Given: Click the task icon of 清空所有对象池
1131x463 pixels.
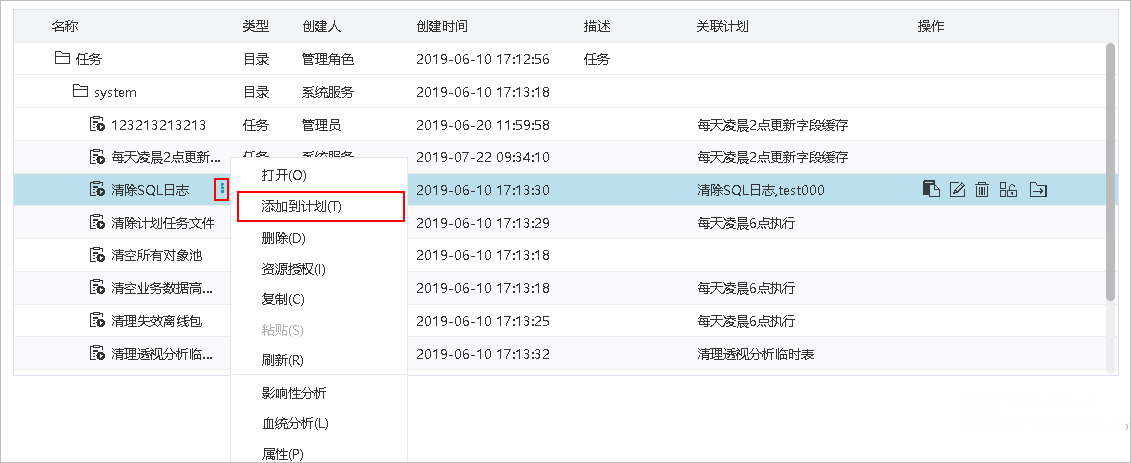Looking at the screenshot, I should 97,255.
